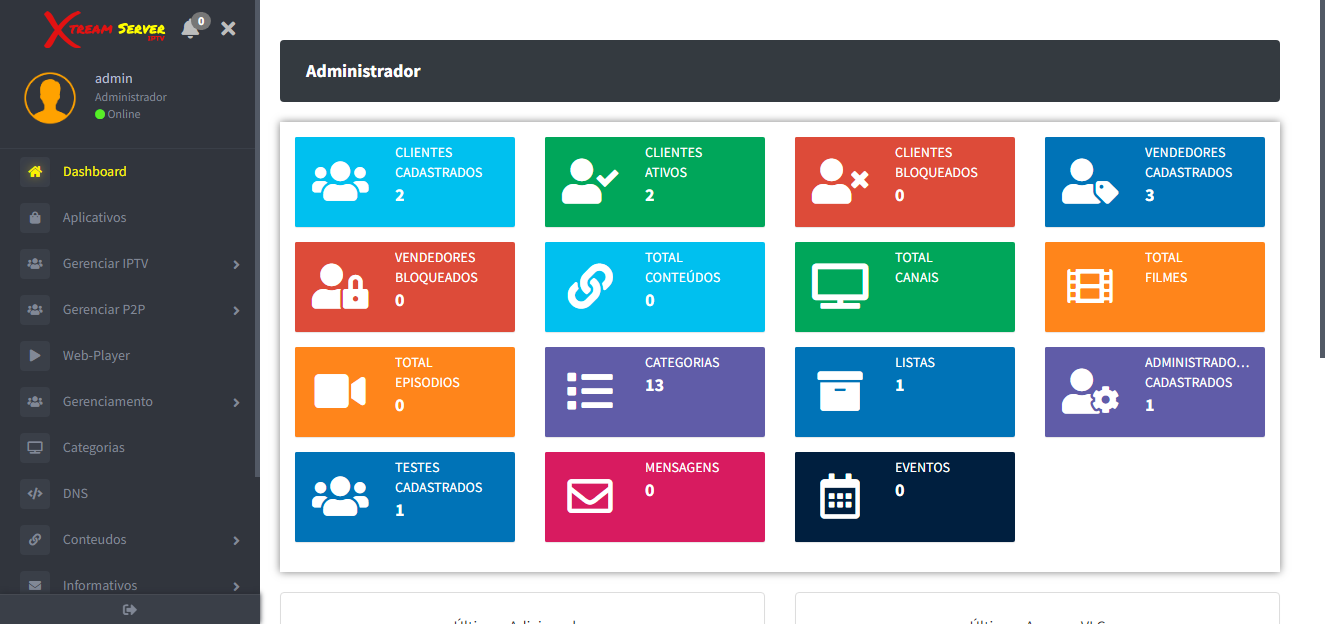Open the Clientes Cadastrados card
Image resolution: width=1325 pixels, height=624 pixels.
point(404,182)
